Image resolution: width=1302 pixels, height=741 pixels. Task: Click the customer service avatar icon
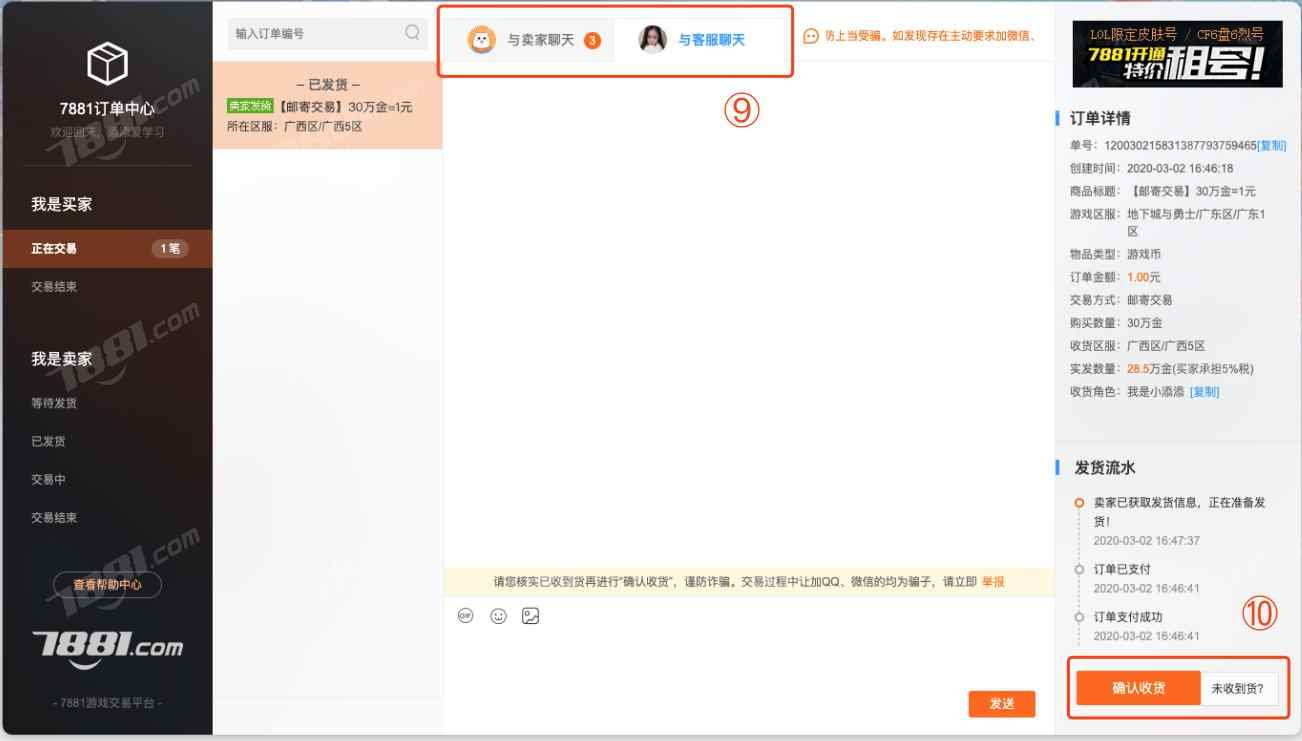653,40
